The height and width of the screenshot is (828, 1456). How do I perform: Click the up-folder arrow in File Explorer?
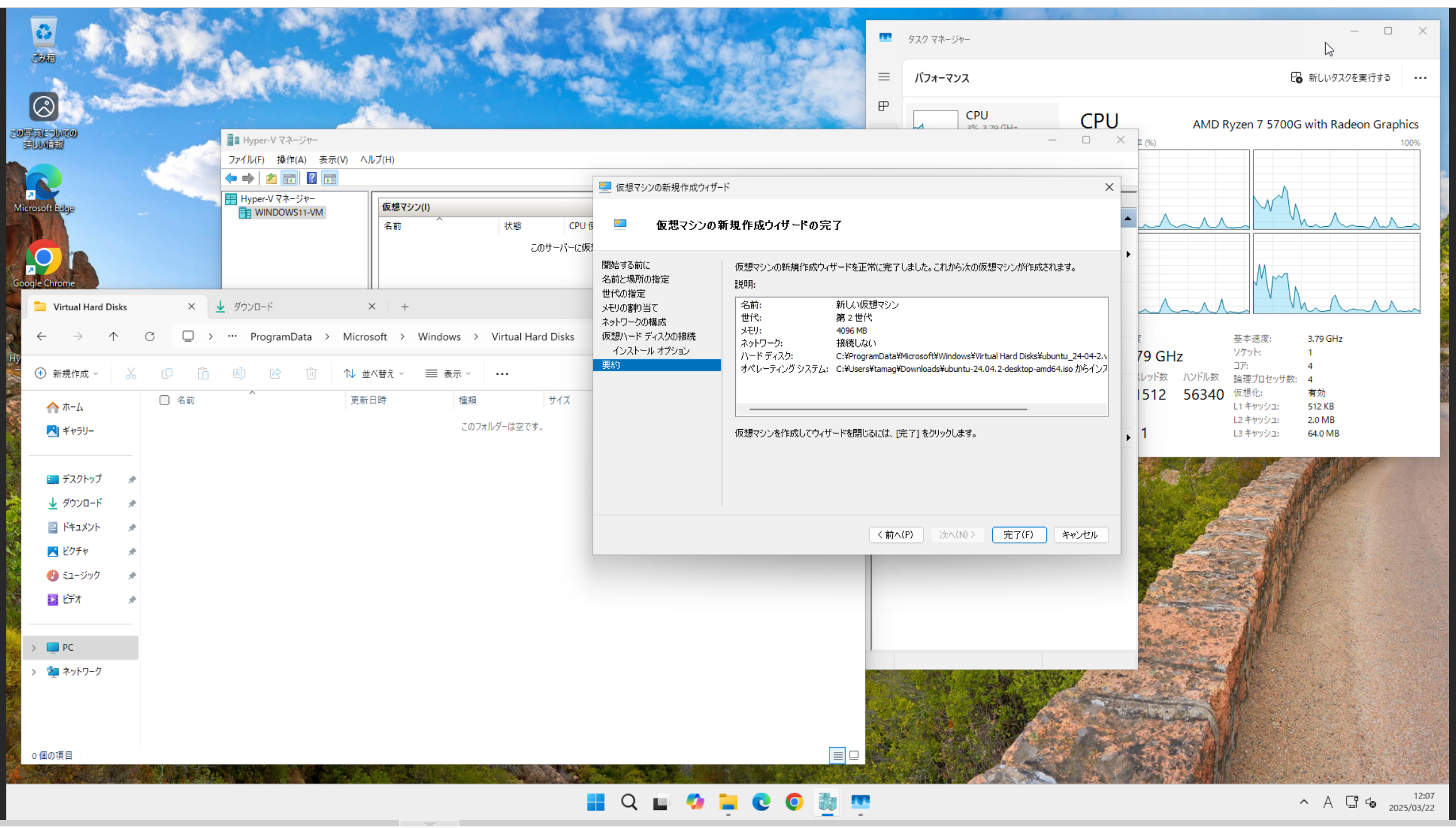[113, 337]
